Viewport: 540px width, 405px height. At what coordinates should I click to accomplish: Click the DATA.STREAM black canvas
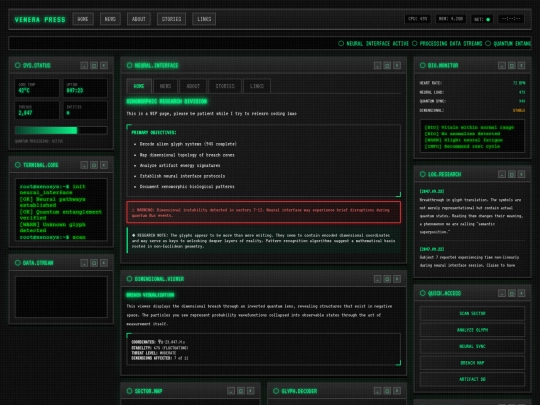click(x=61, y=297)
